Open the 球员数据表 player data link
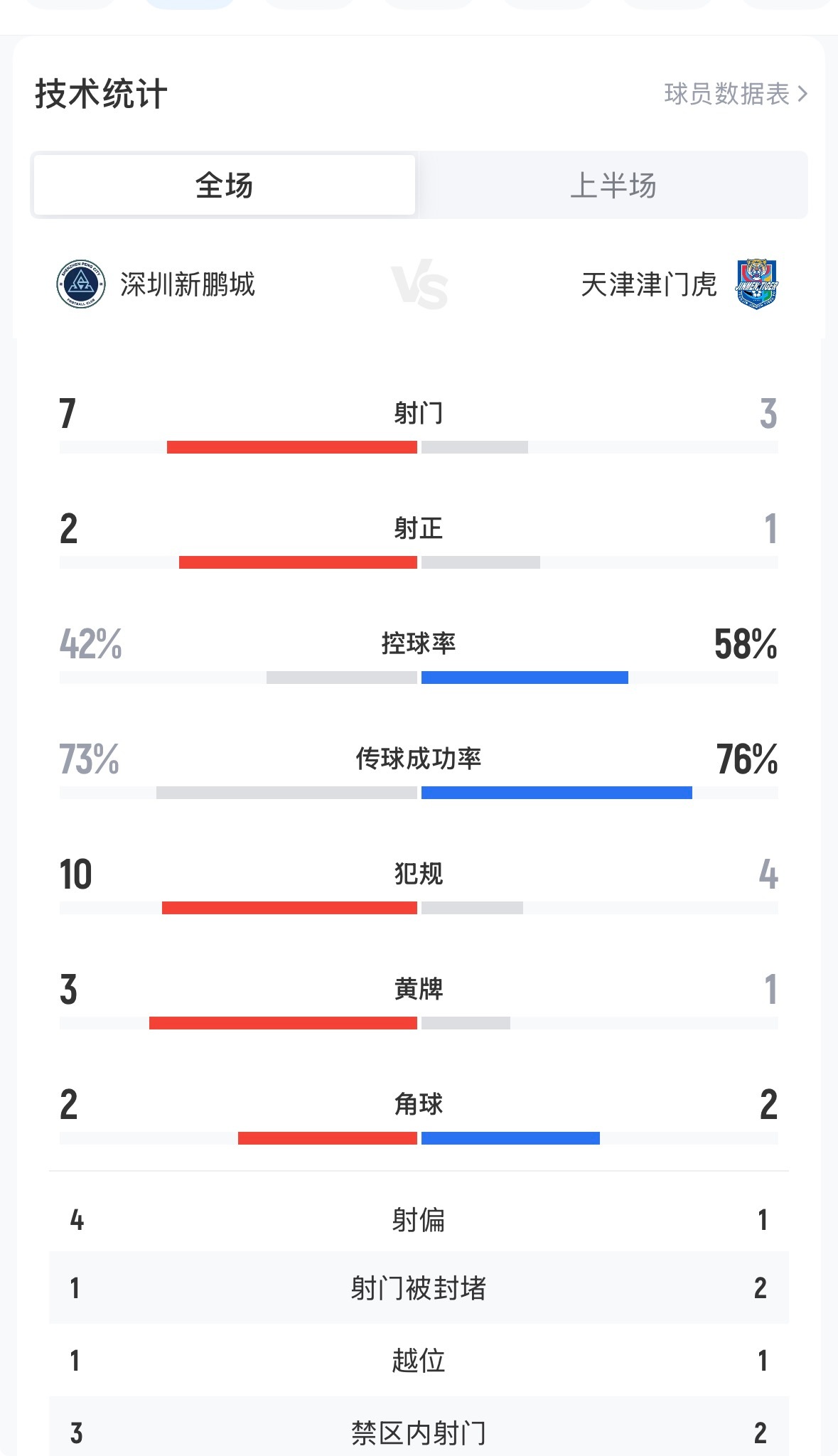Image resolution: width=838 pixels, height=1456 pixels. point(736,94)
